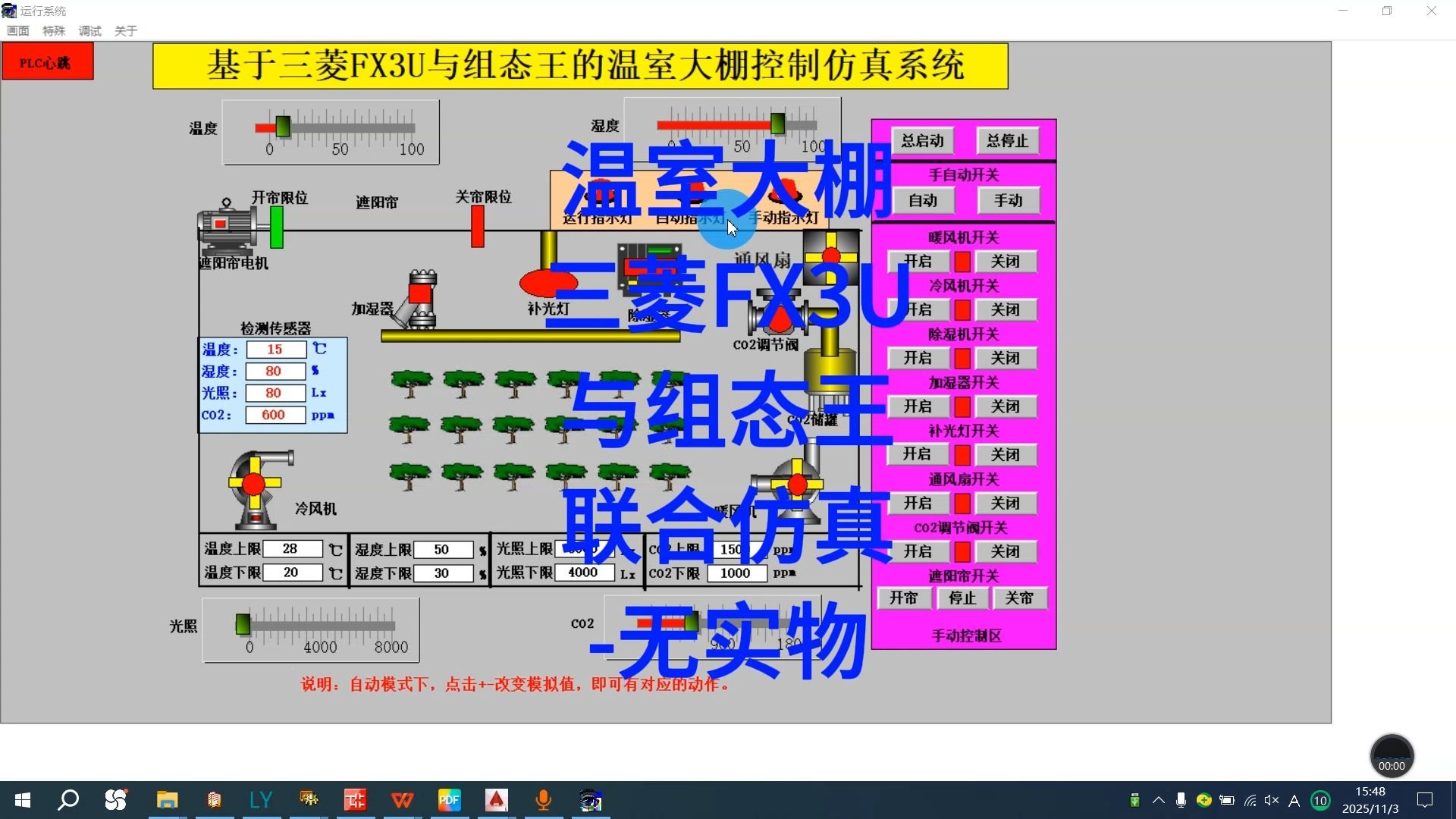Open the LY app in taskbar
The image size is (1456, 819).
point(261,800)
